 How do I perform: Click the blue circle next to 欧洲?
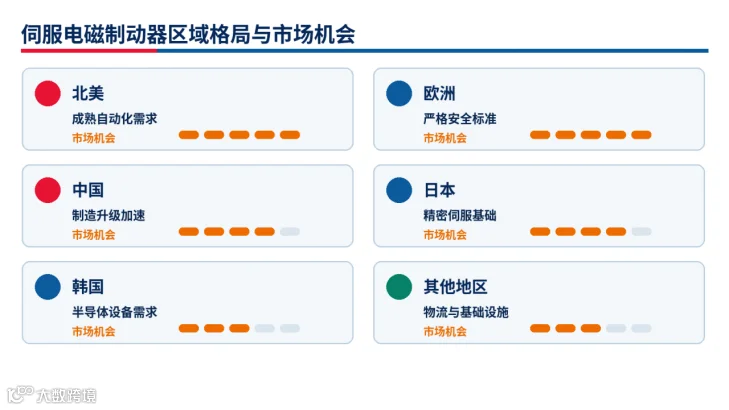399,93
